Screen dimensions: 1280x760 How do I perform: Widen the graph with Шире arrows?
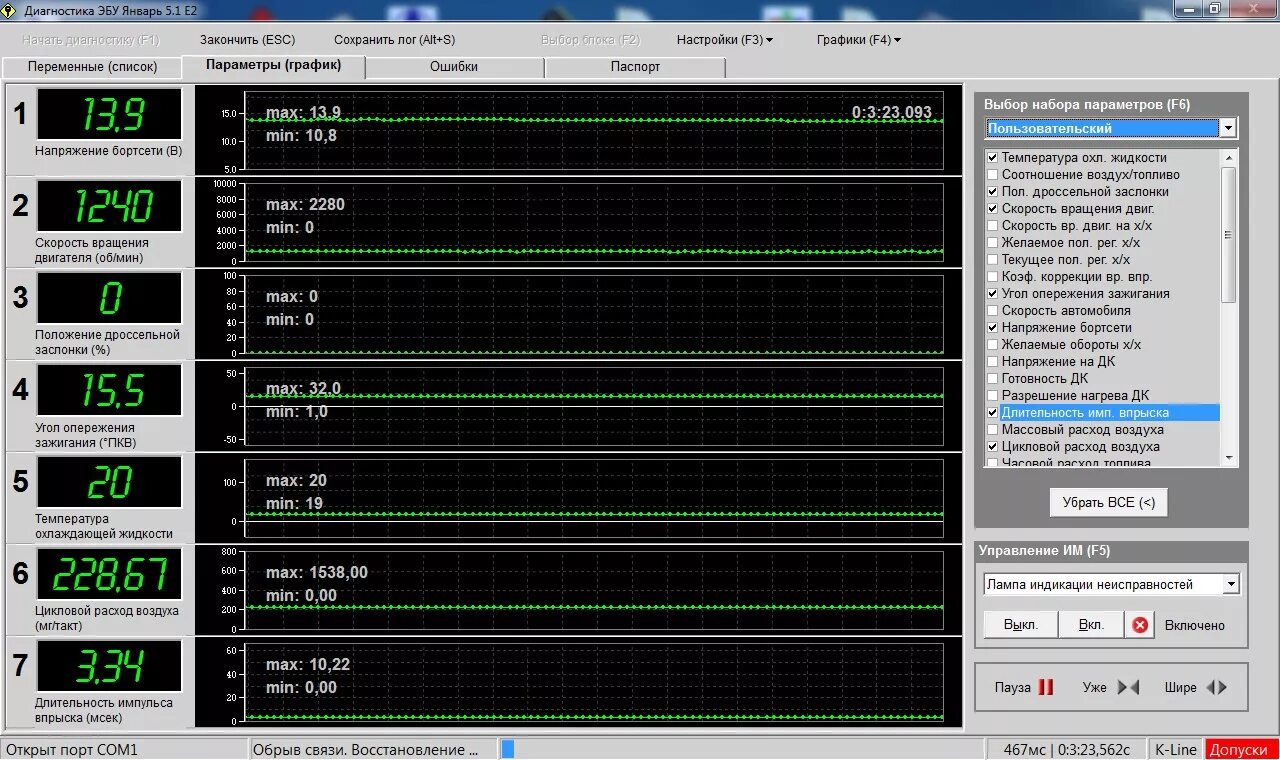[x=1216, y=687]
